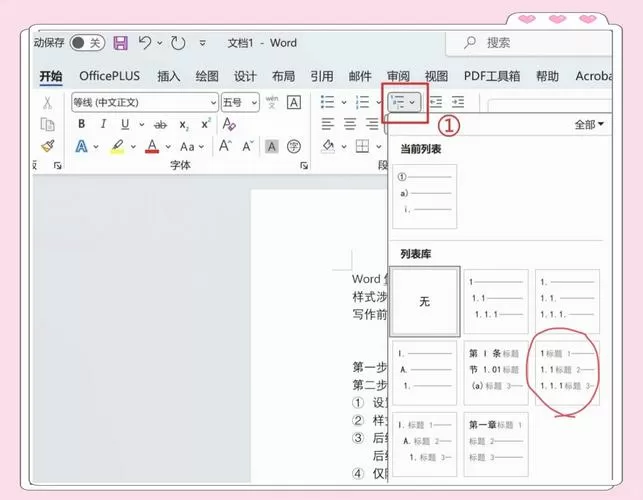Click the Shading paint bucket icon
Viewport: 643px width, 500px height.
(328, 146)
